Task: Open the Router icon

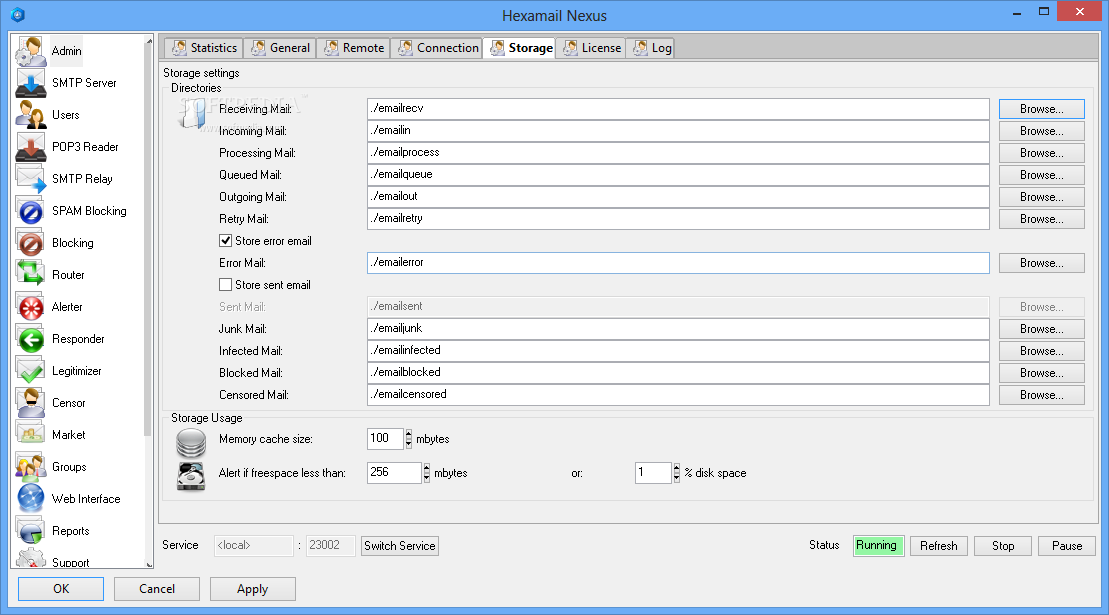Action: point(30,275)
